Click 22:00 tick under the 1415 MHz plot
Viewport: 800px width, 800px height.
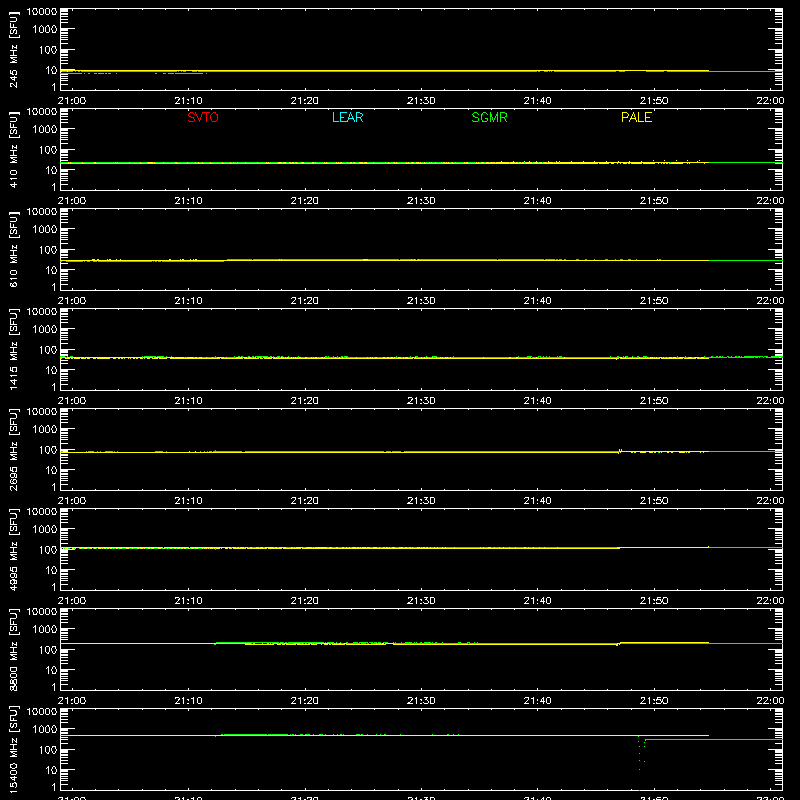point(770,401)
